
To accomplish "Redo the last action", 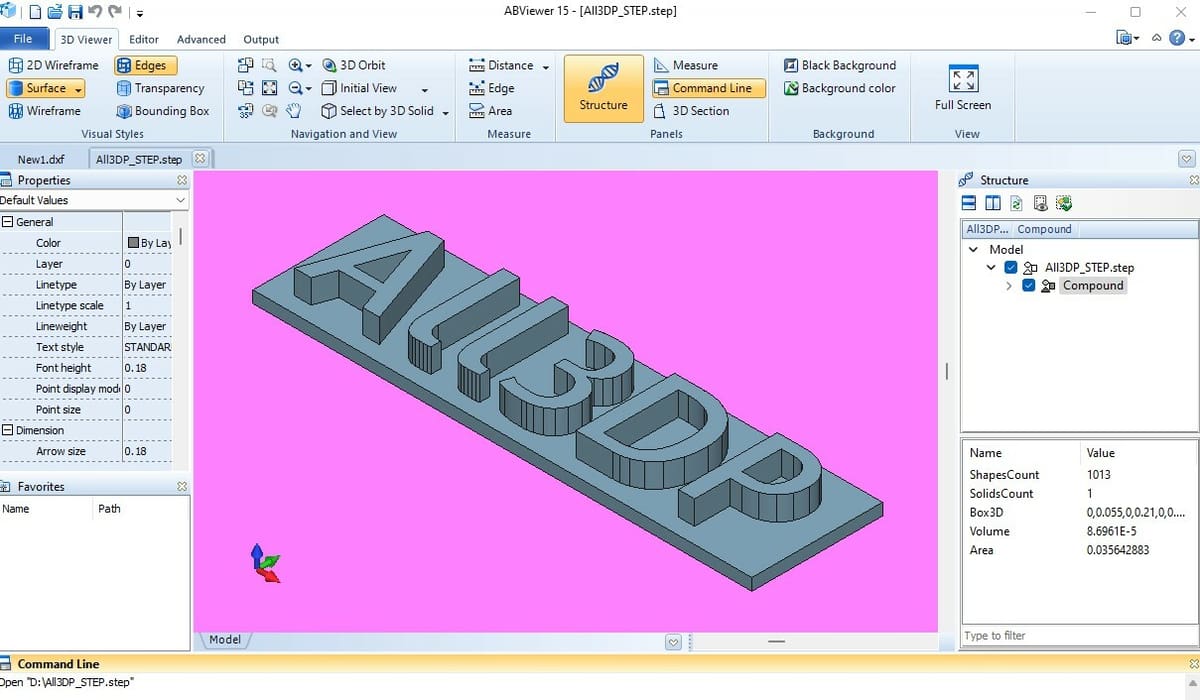I will pos(115,12).
